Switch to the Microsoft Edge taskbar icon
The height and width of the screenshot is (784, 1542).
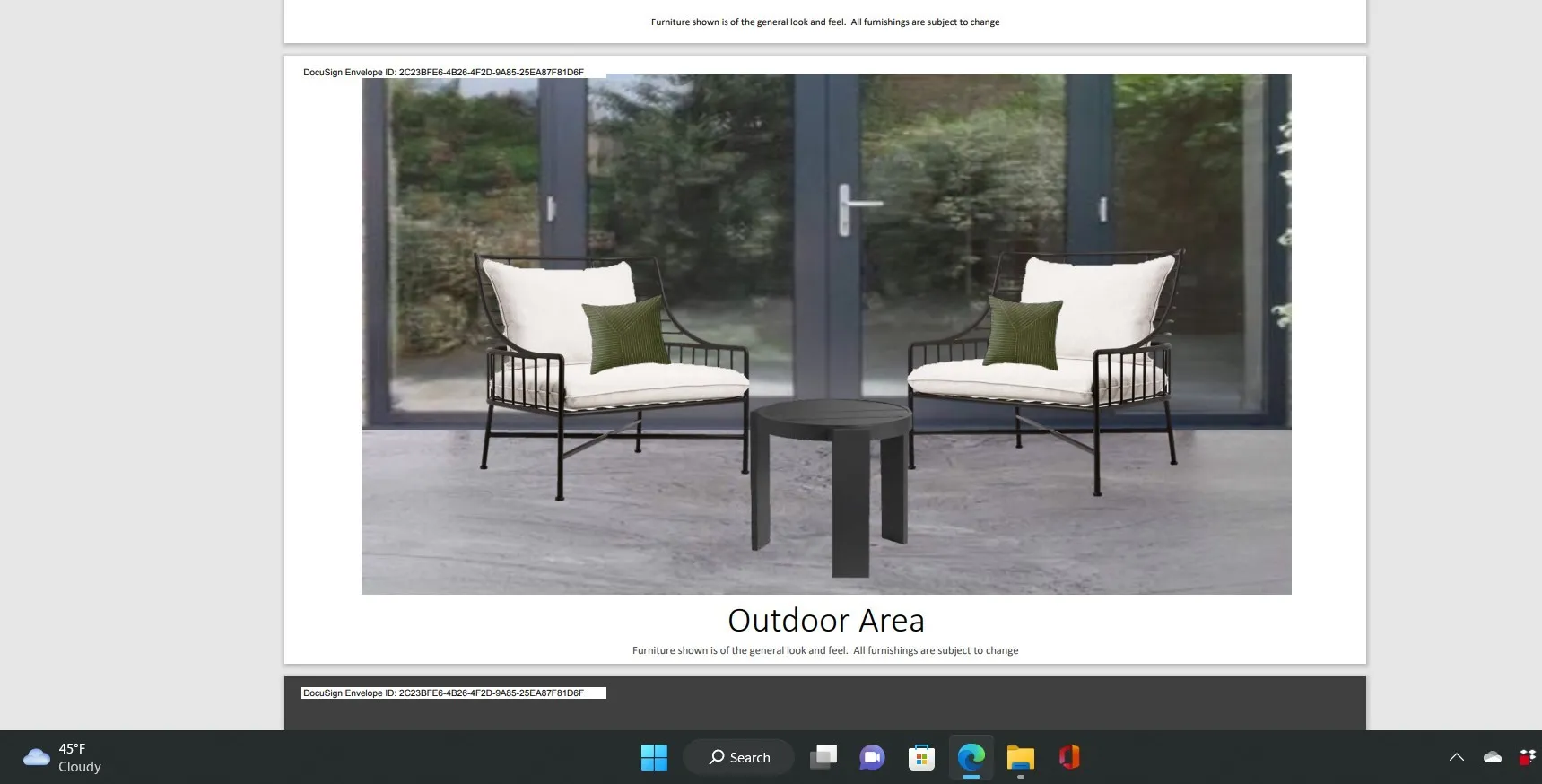[971, 757]
